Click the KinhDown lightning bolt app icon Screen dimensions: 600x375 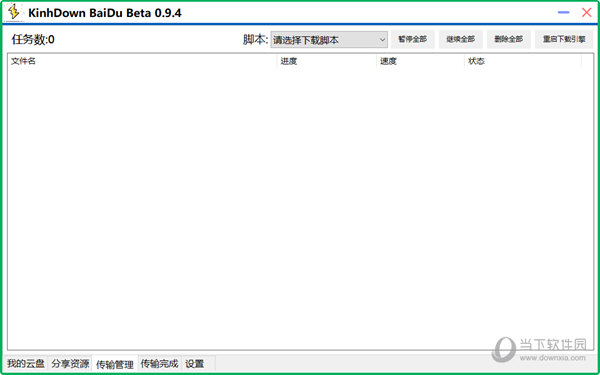point(14,12)
